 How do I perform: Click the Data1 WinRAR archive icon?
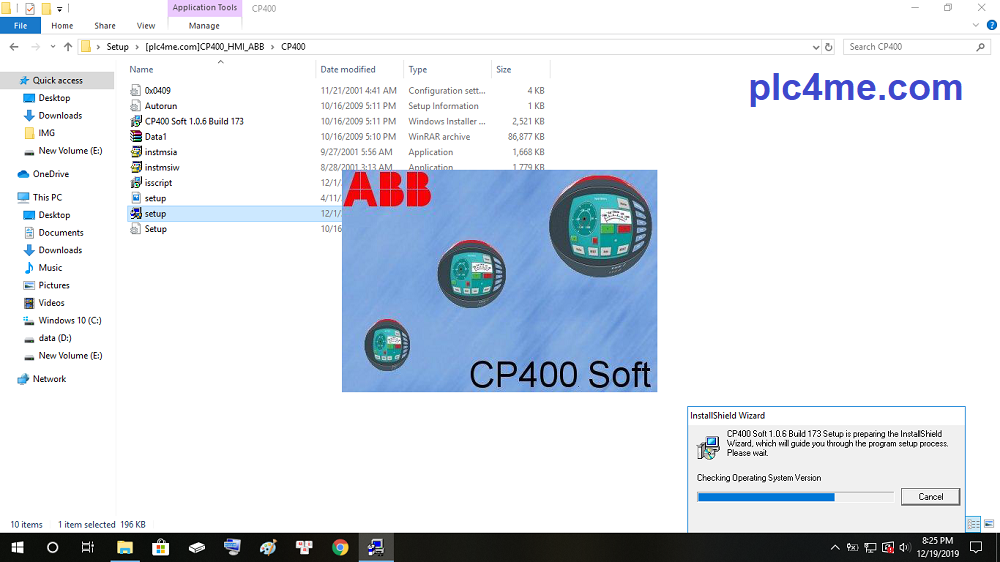click(x=137, y=136)
